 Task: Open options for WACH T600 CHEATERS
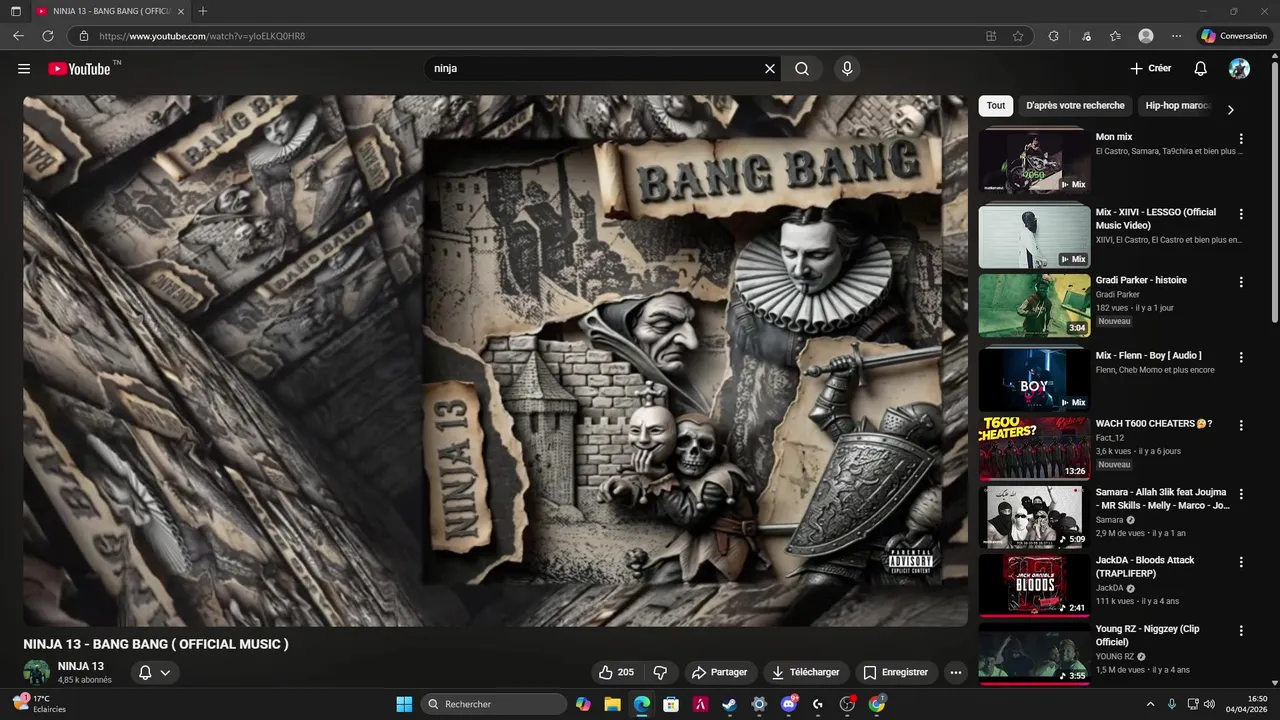tap(1241, 425)
